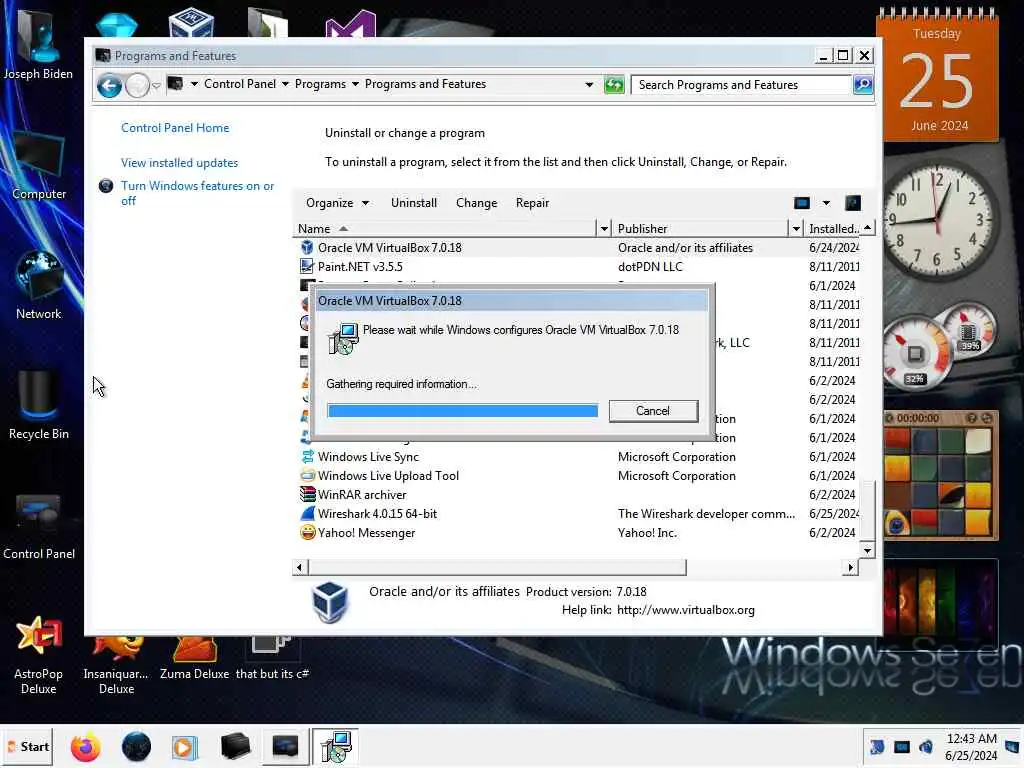Viewport: 1024px width, 768px height.
Task: Open the media player taskbar icon
Action: pos(184,746)
